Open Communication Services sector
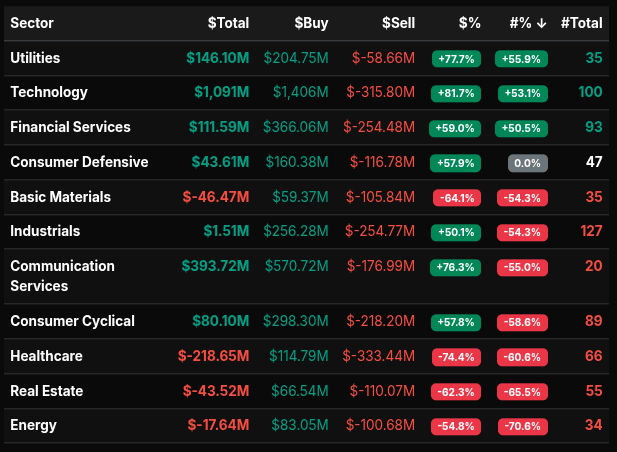This screenshot has height=452, width=617. tap(62, 276)
